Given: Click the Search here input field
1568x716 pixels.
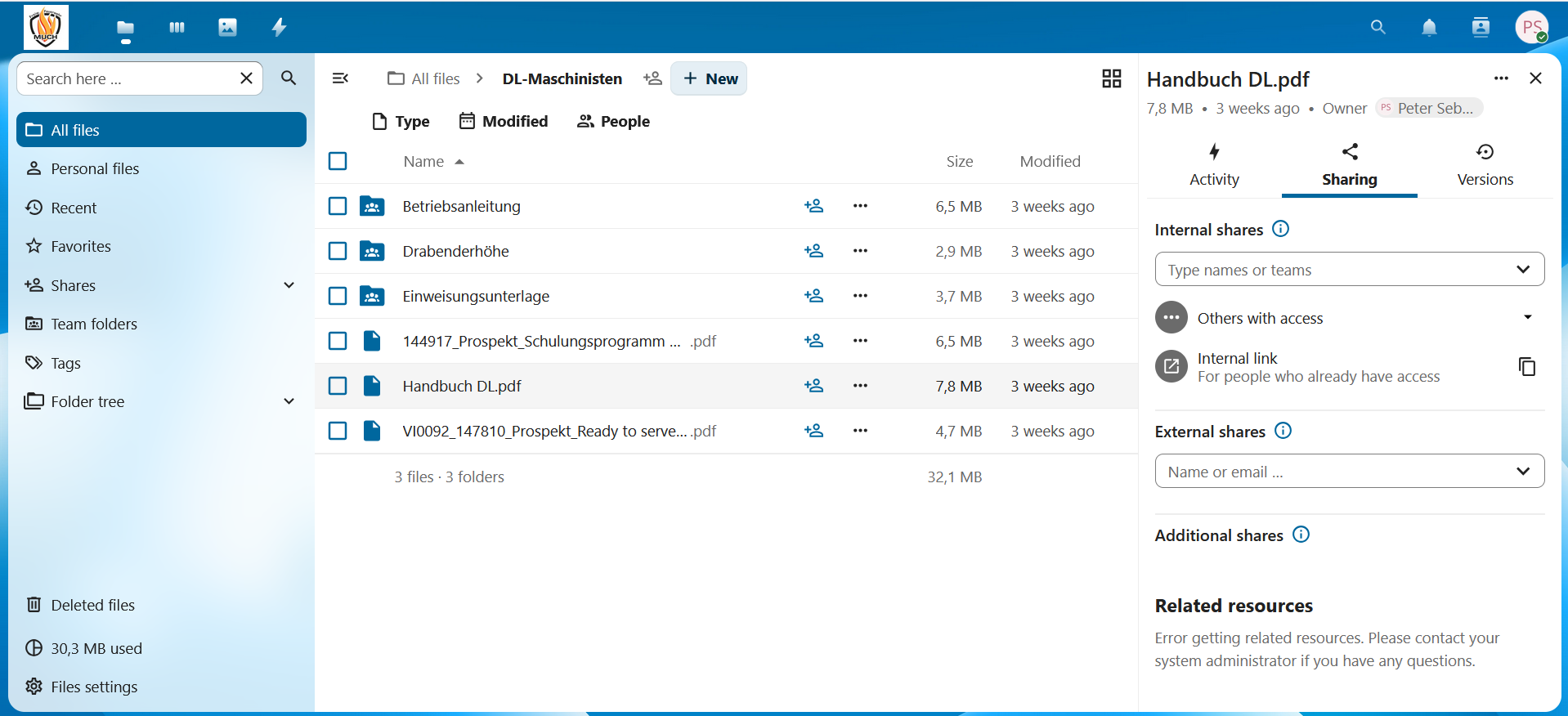Looking at the screenshot, I should click(127, 78).
